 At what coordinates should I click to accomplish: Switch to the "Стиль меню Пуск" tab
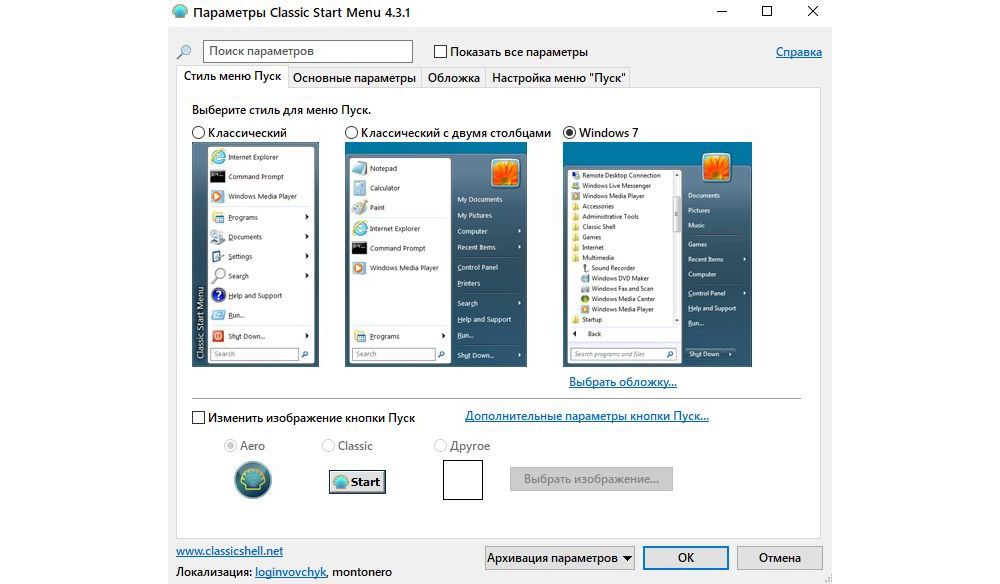[232, 77]
